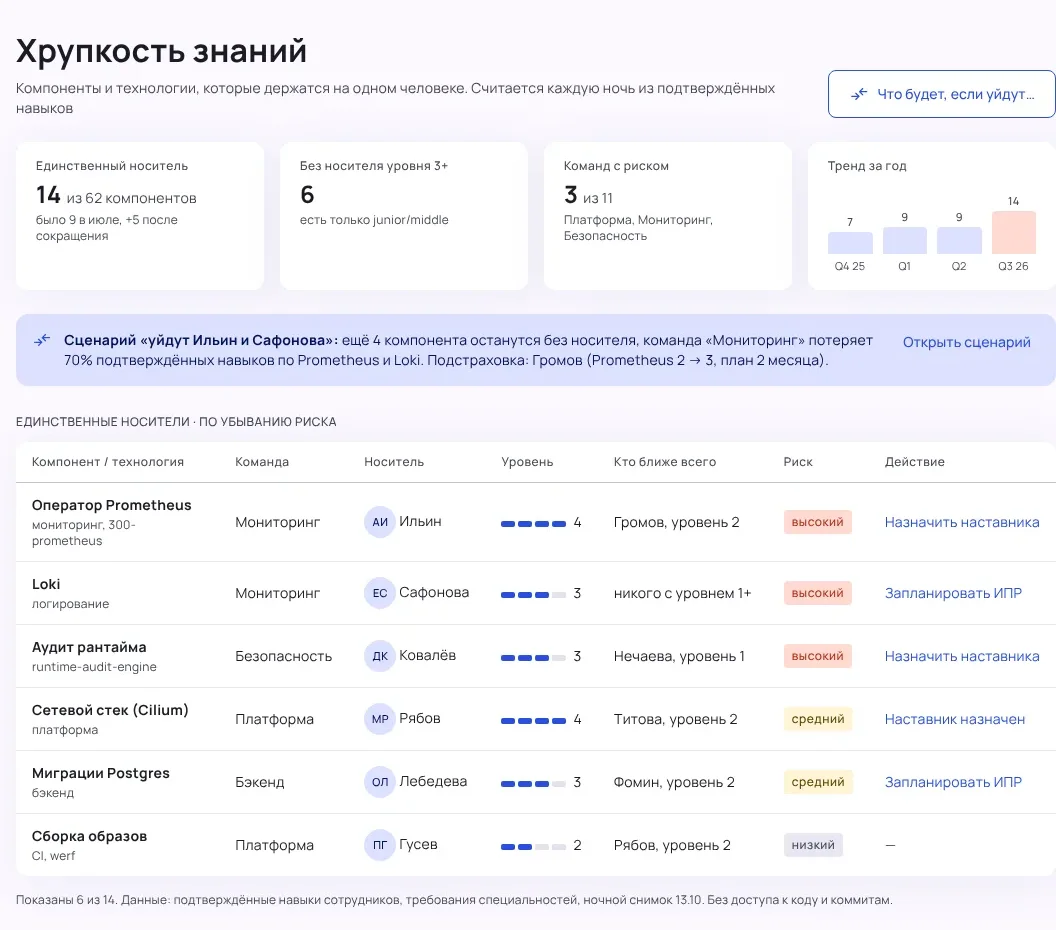Click the level bar in the Ильин row
The width and height of the screenshot is (1056, 930).
533,524
